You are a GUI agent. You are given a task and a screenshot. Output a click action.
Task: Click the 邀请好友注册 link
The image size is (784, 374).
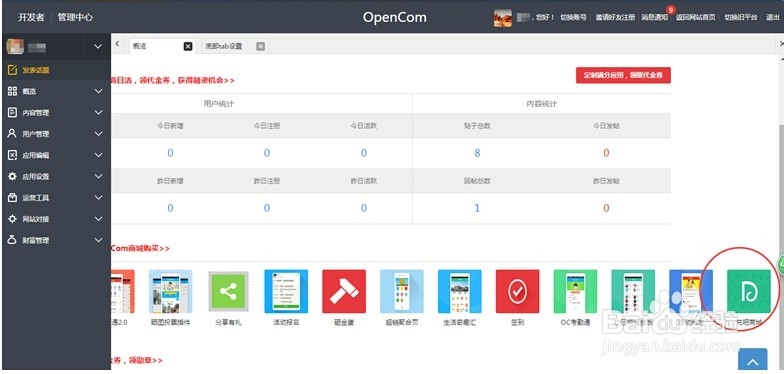[615, 18]
